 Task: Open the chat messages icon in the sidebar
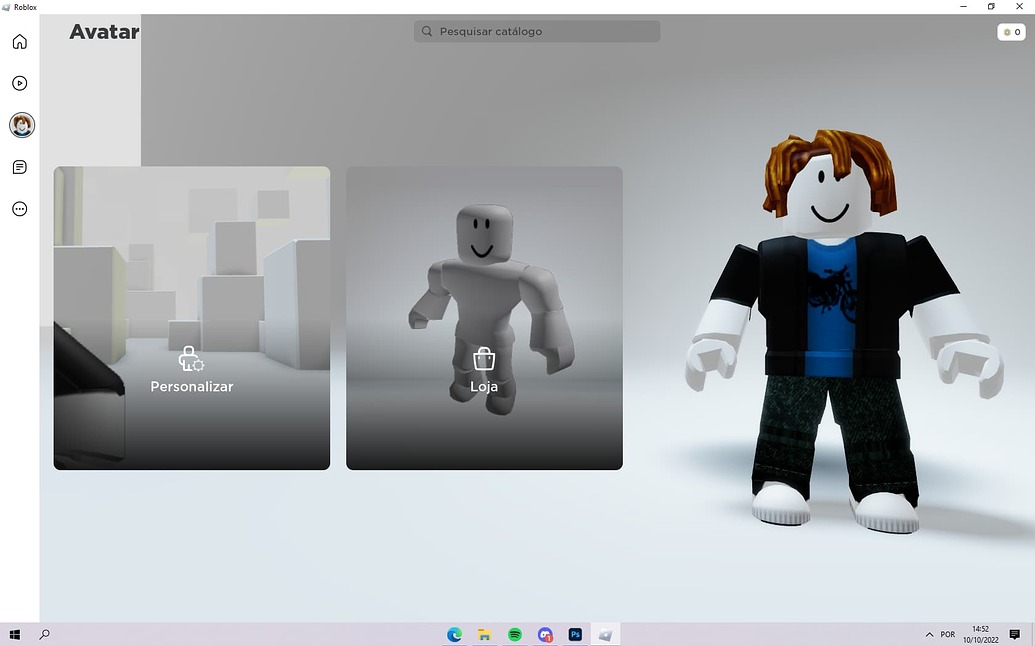19,166
